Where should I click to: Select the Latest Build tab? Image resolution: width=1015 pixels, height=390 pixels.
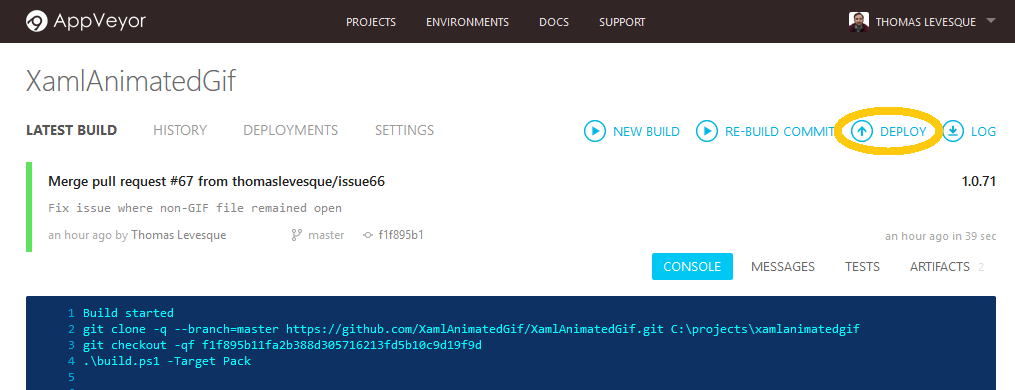tap(71, 130)
